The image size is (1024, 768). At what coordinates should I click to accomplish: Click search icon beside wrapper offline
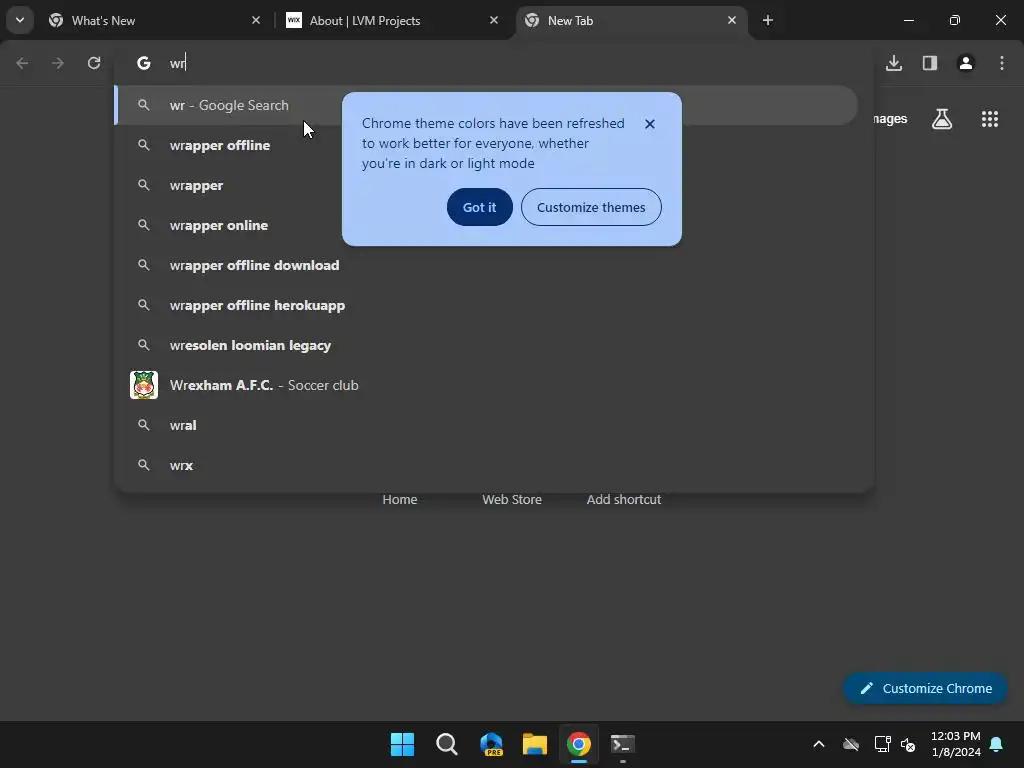tap(144, 145)
